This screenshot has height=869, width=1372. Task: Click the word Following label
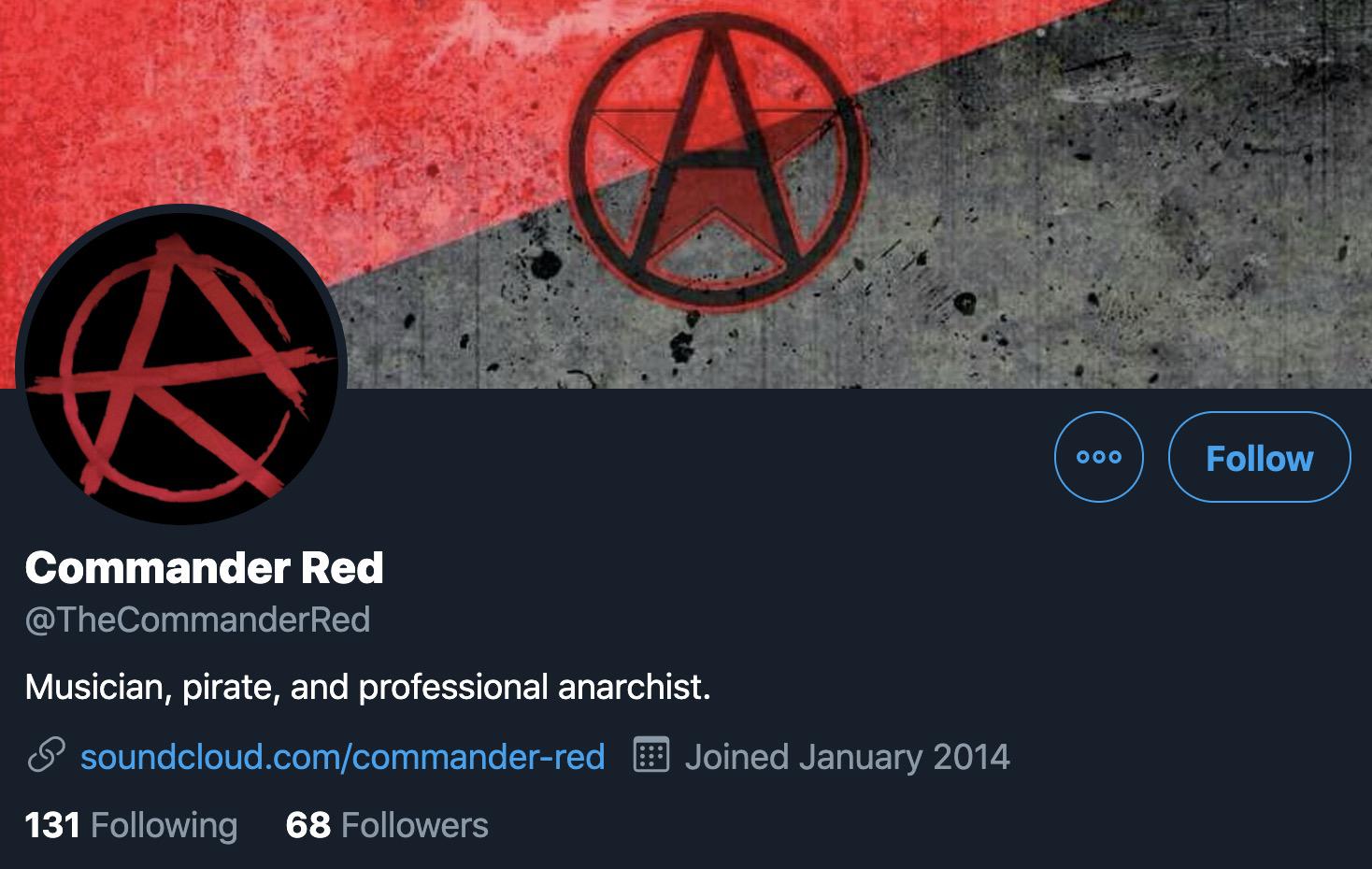click(x=164, y=826)
